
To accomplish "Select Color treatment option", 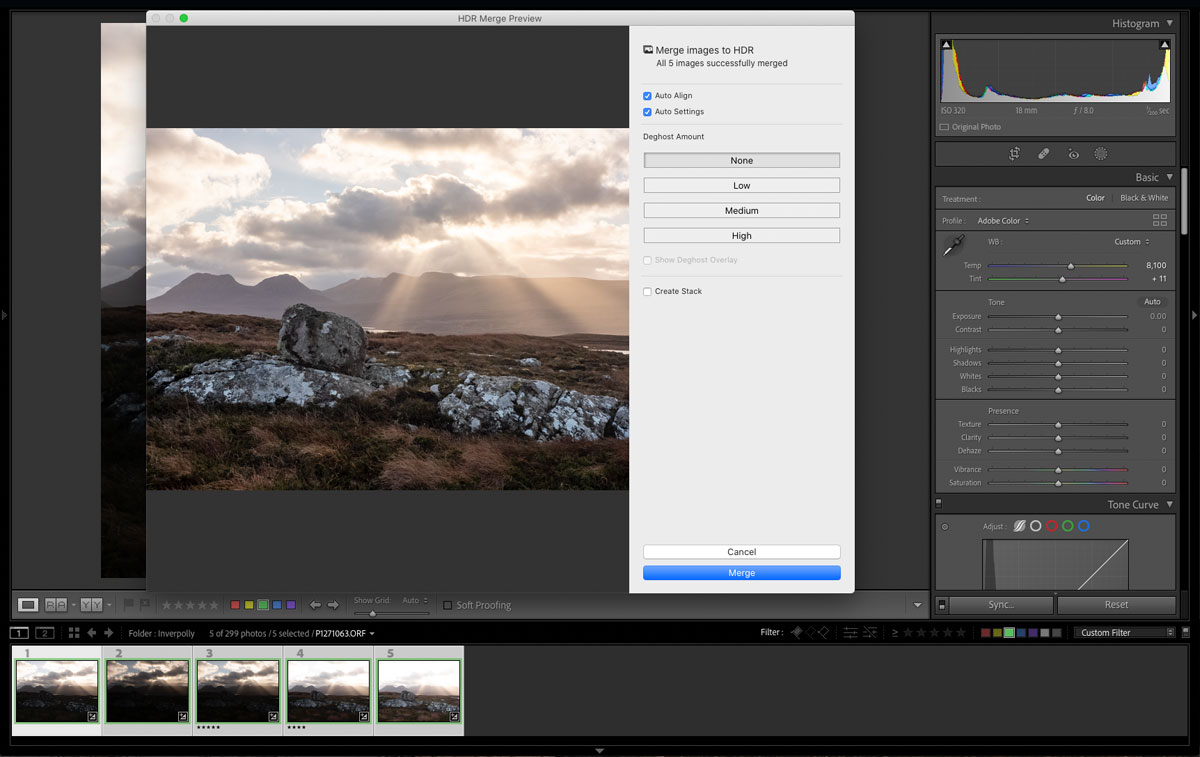I will pyautogui.click(x=1095, y=198).
